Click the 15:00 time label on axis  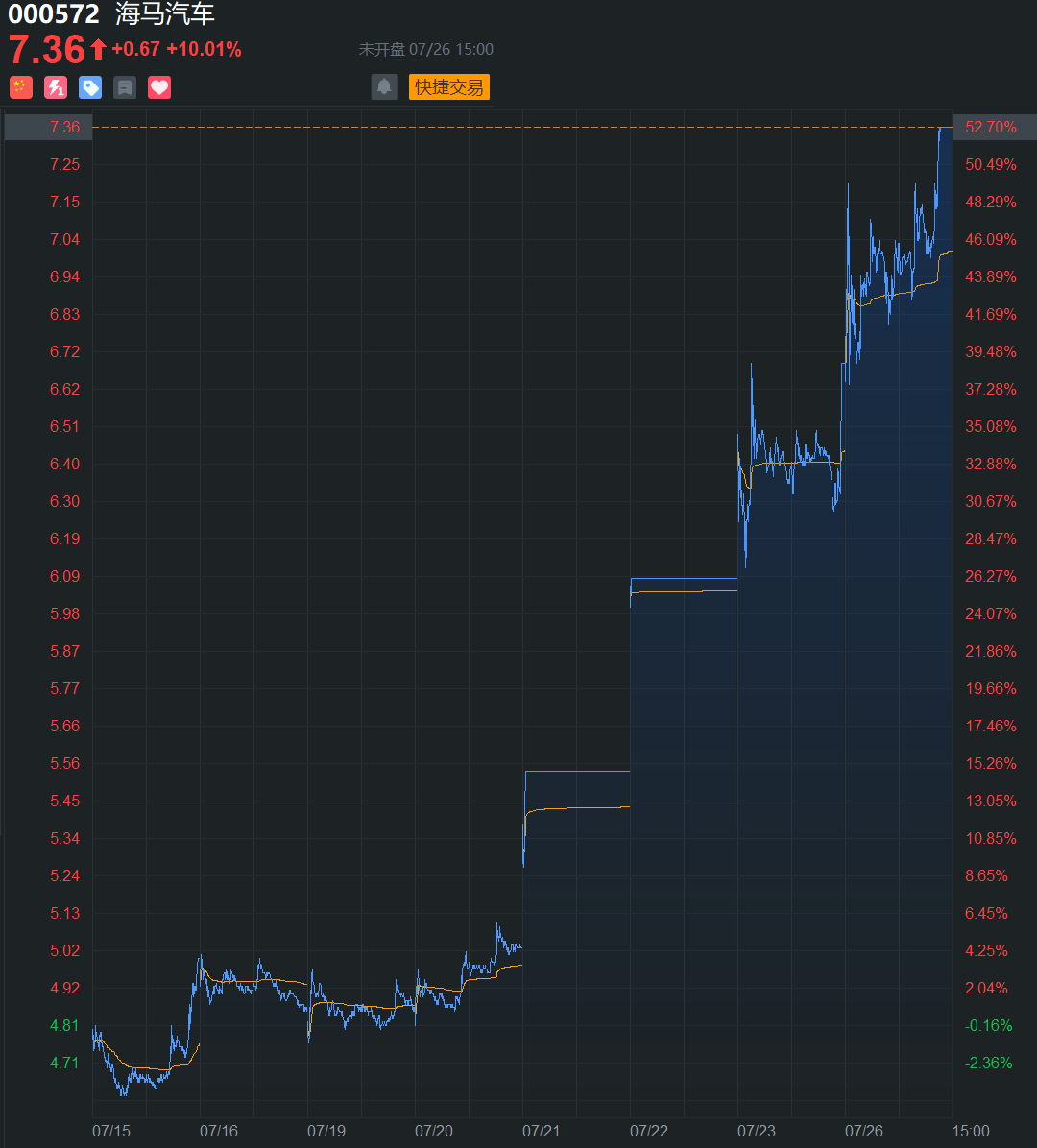971,1131
